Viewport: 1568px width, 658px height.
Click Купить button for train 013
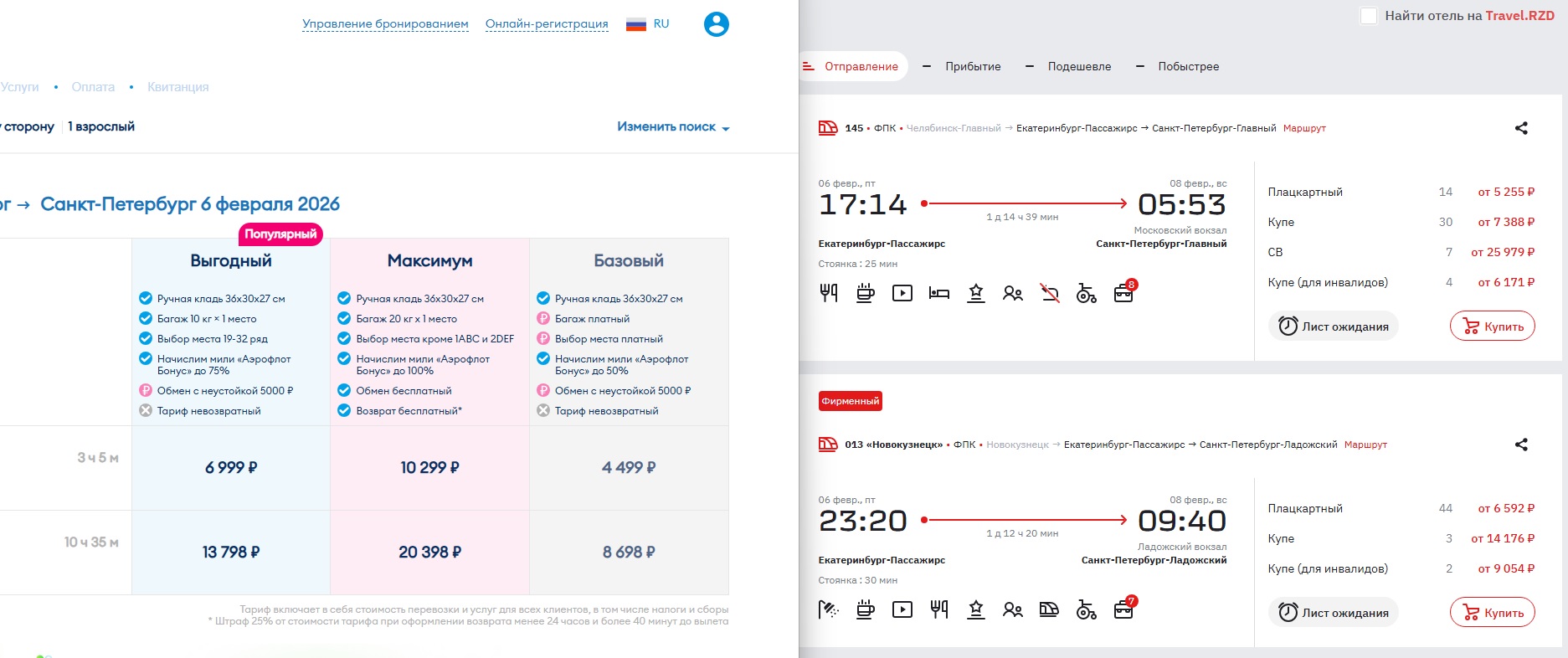pyautogui.click(x=1492, y=613)
